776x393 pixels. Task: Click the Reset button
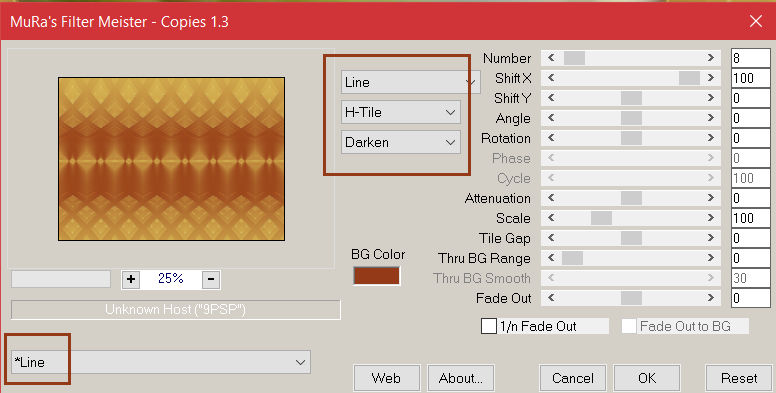(x=739, y=378)
